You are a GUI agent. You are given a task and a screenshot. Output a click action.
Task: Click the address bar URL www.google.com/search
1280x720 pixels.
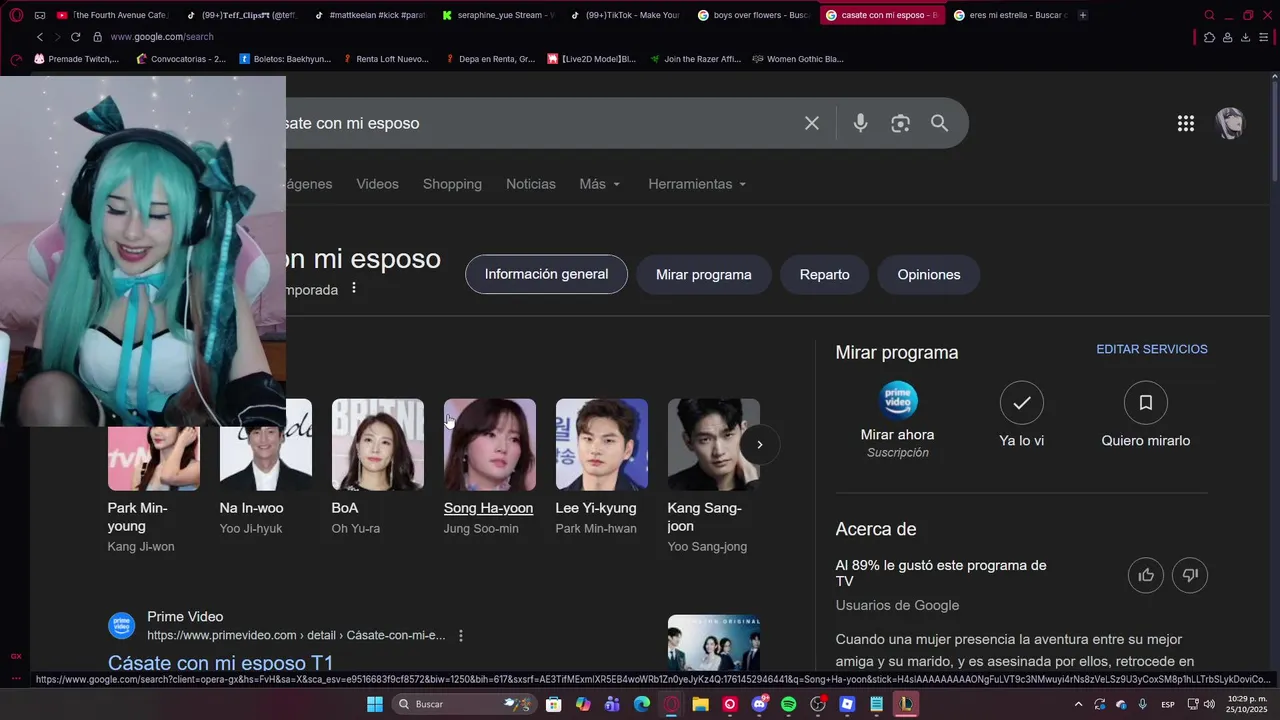(x=161, y=37)
